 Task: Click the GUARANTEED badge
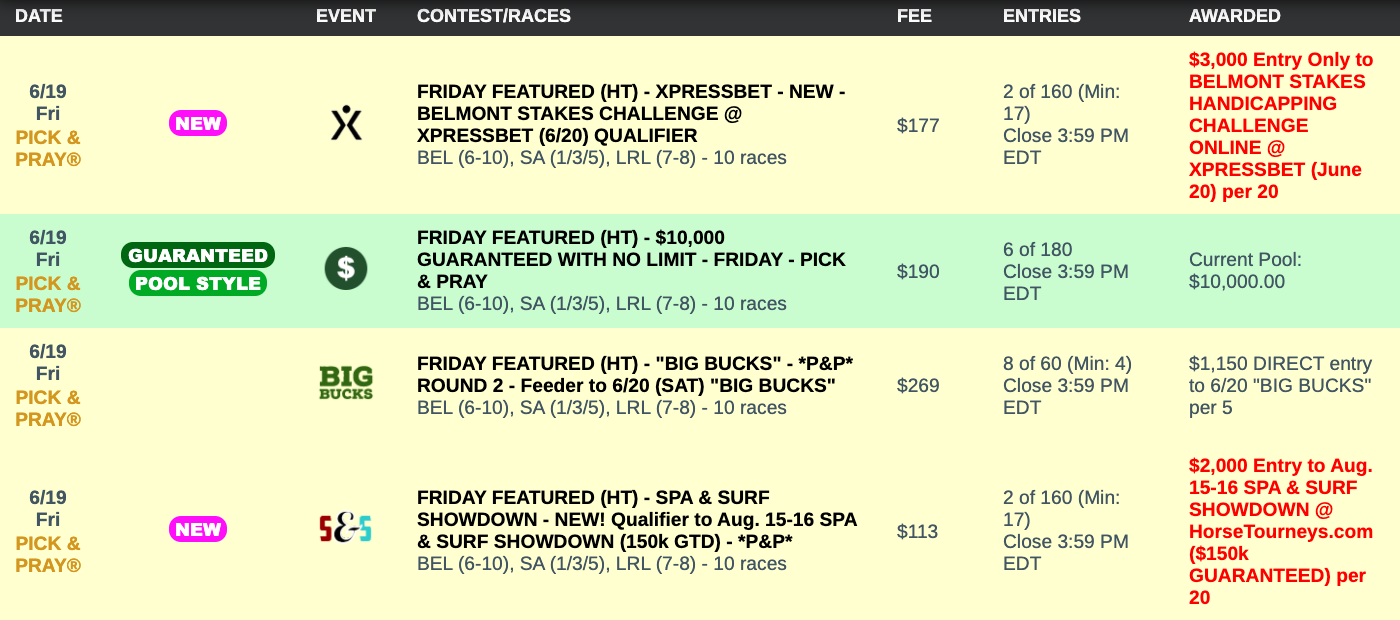198,255
